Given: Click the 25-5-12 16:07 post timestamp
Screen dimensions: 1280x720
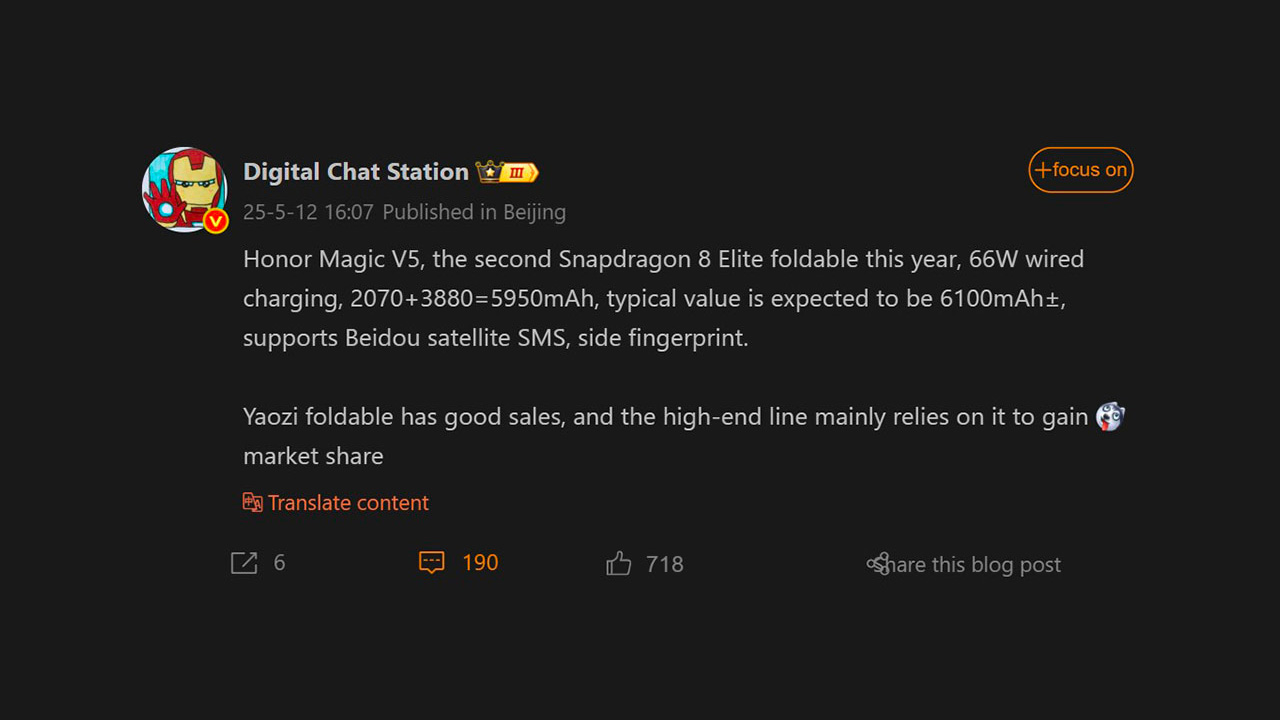Looking at the screenshot, I should [x=308, y=212].
